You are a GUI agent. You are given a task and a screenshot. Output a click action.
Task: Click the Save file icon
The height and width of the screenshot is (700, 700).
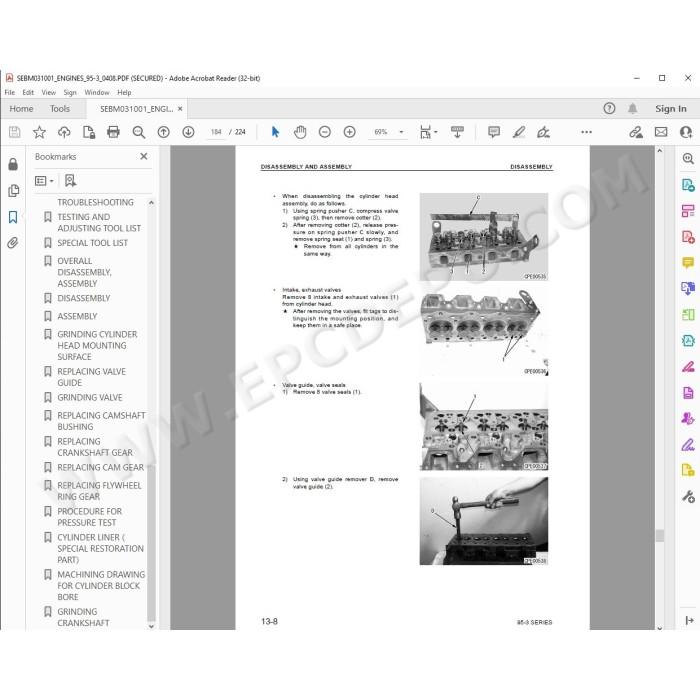tap(14, 132)
